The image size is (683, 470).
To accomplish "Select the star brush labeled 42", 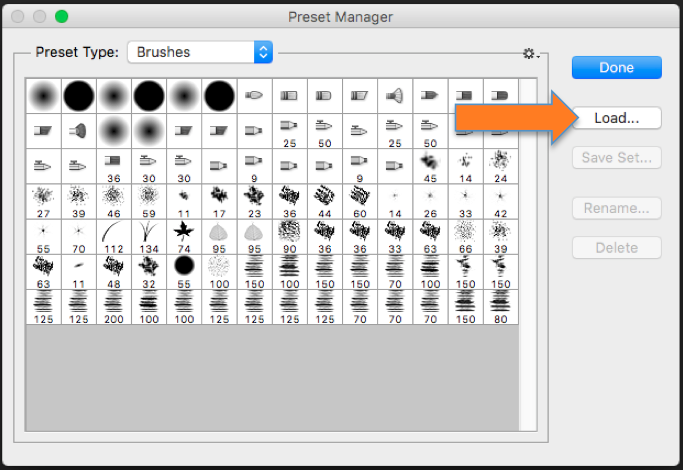I will [500, 202].
